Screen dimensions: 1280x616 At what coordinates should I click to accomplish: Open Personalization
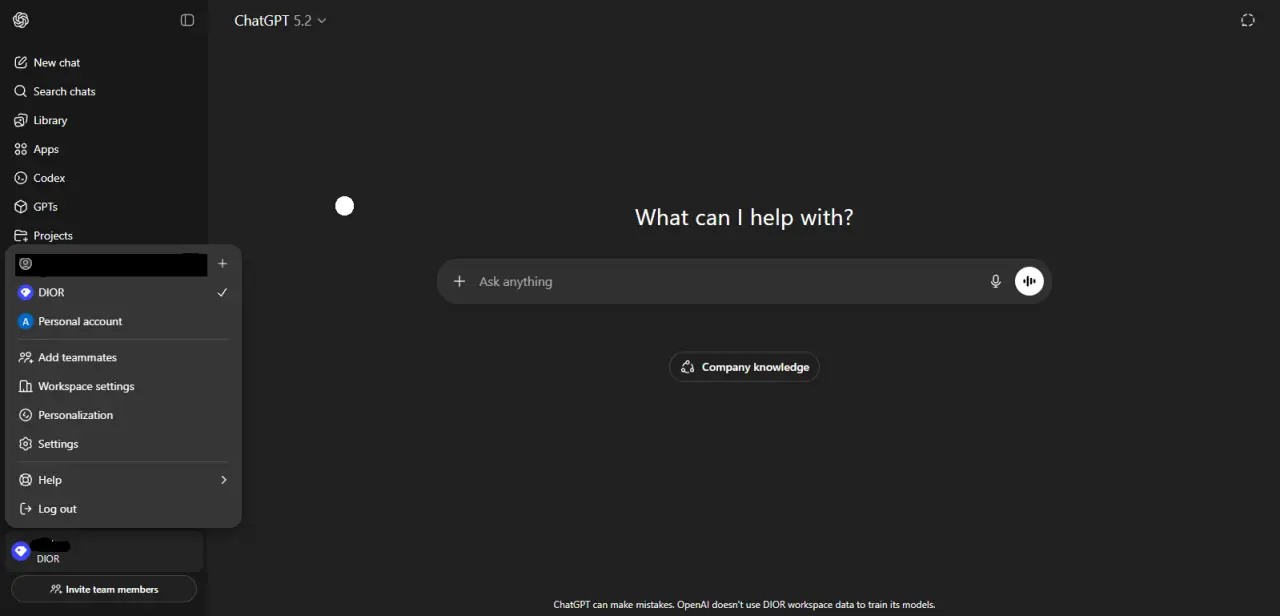point(123,416)
